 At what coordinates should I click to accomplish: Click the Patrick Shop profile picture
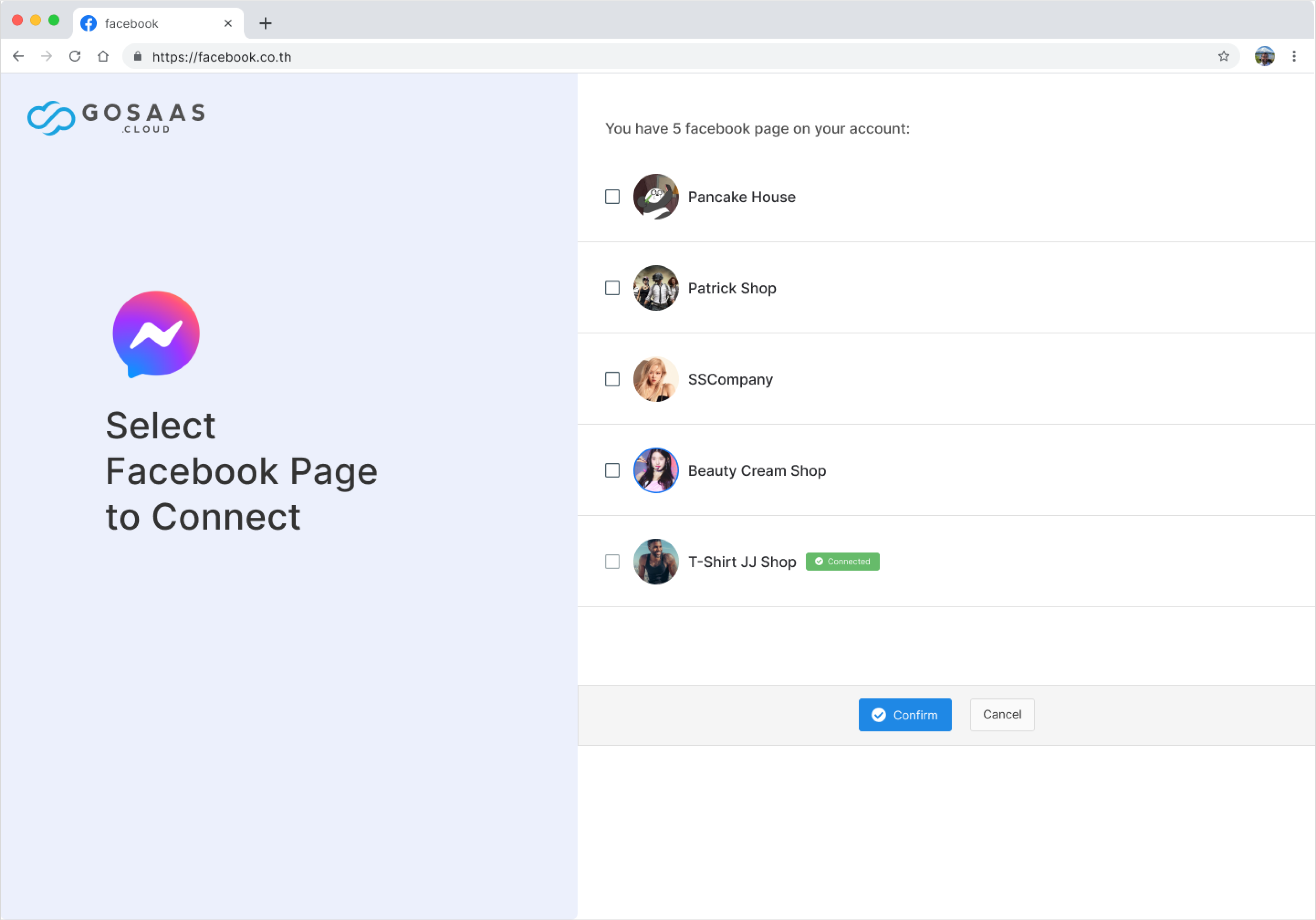[x=656, y=288]
